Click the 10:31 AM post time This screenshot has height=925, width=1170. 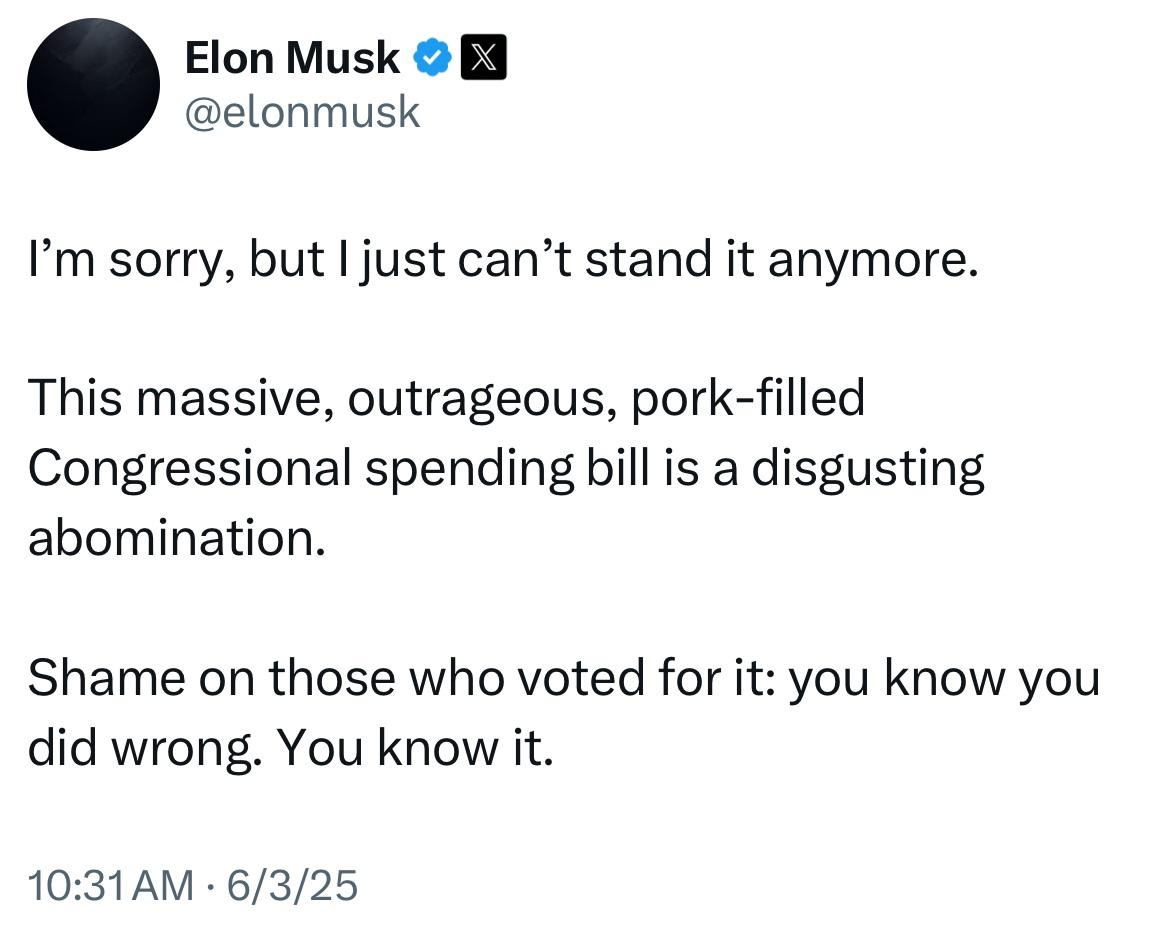(110, 885)
